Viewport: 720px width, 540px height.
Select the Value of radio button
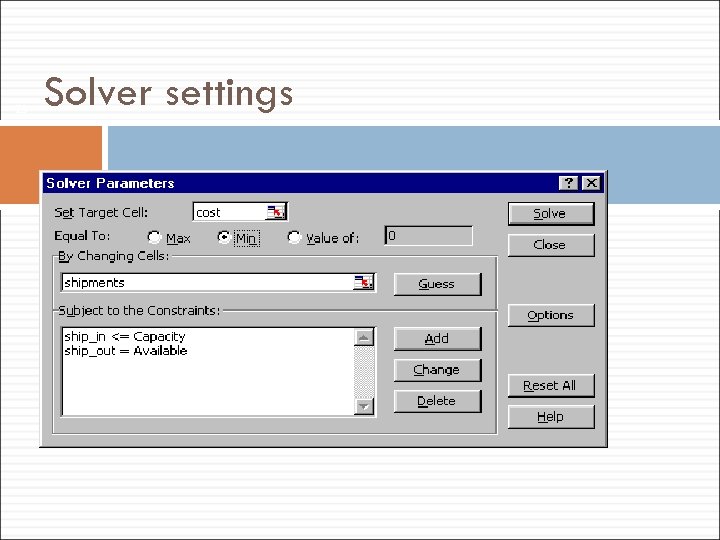(x=294, y=237)
